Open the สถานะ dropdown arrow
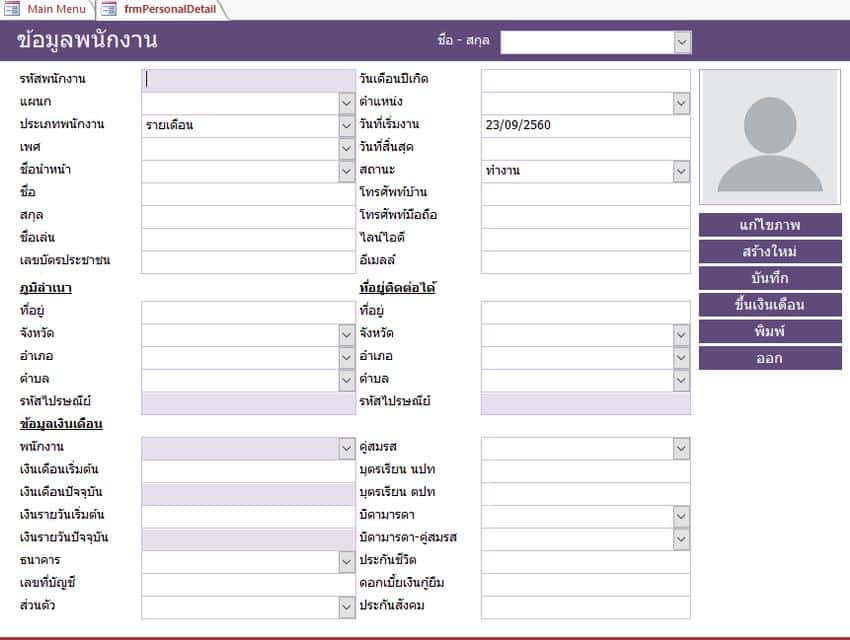 tap(681, 171)
